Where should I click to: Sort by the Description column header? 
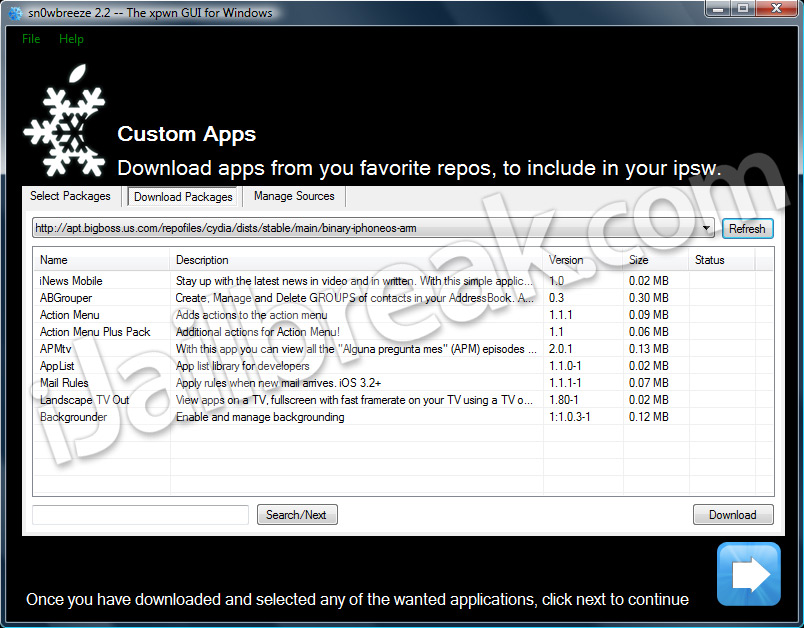[x=356, y=260]
